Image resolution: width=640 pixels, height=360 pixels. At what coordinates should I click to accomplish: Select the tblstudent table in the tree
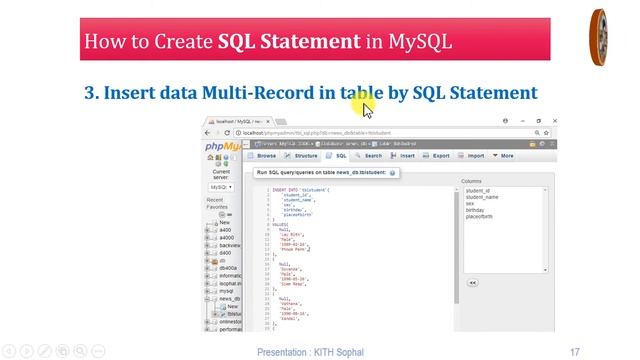pyautogui.click(x=234, y=314)
